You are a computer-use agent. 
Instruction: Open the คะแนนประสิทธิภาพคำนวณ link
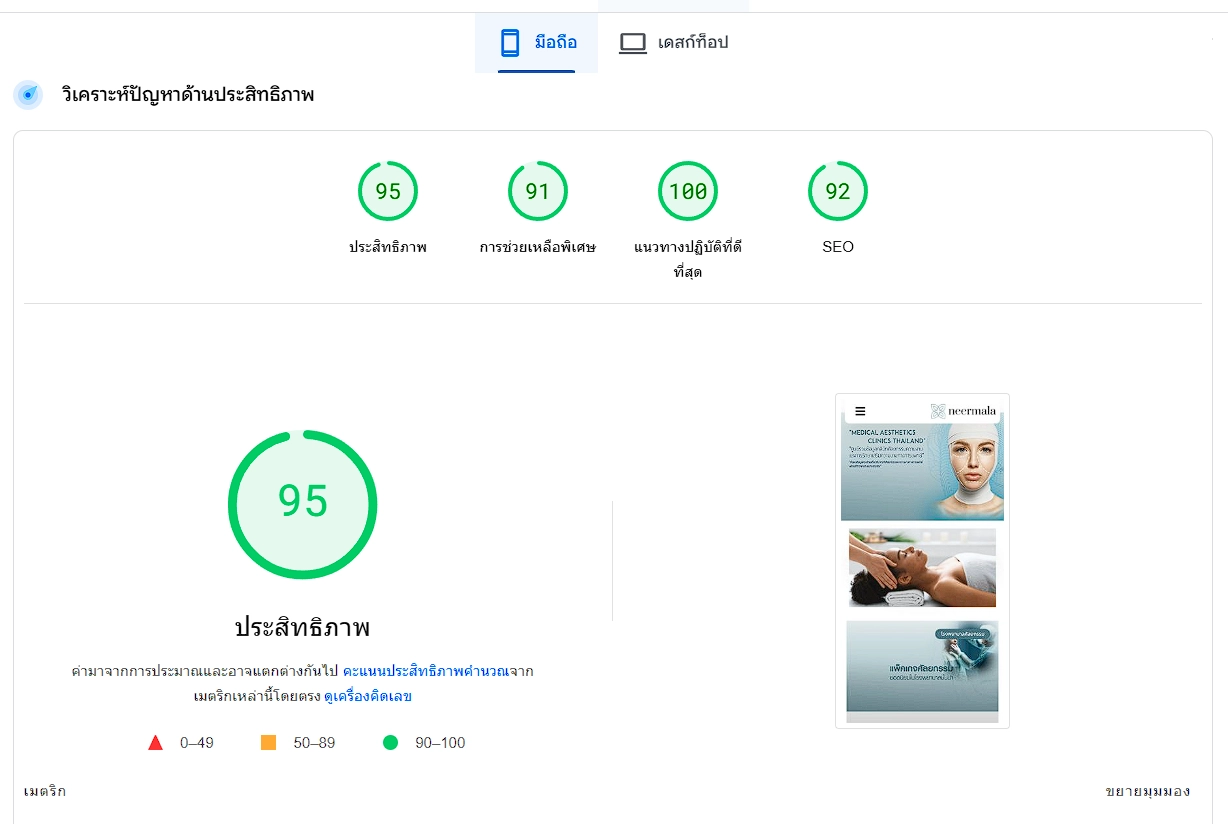click(x=425, y=671)
